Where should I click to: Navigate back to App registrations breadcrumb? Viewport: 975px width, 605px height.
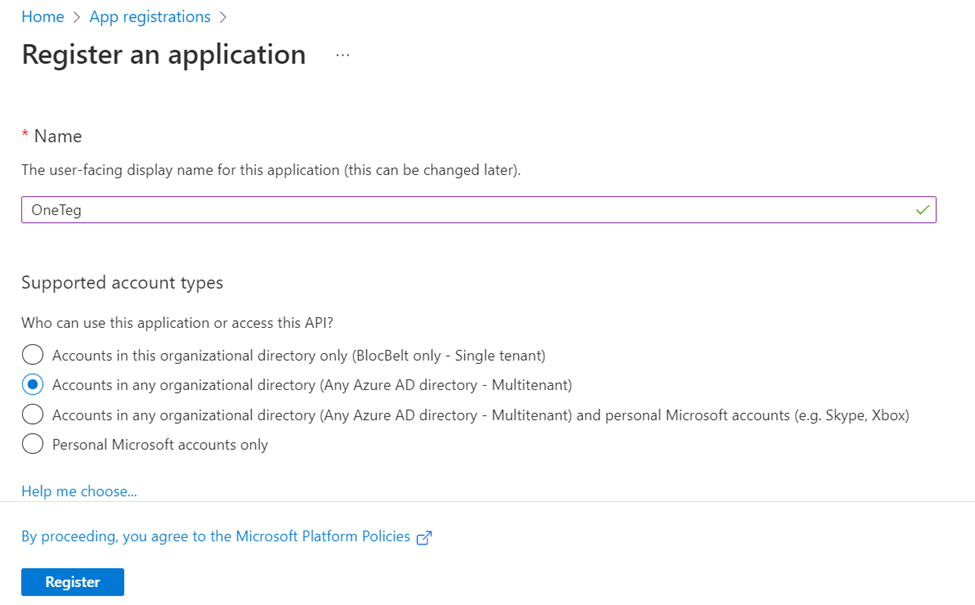[150, 17]
